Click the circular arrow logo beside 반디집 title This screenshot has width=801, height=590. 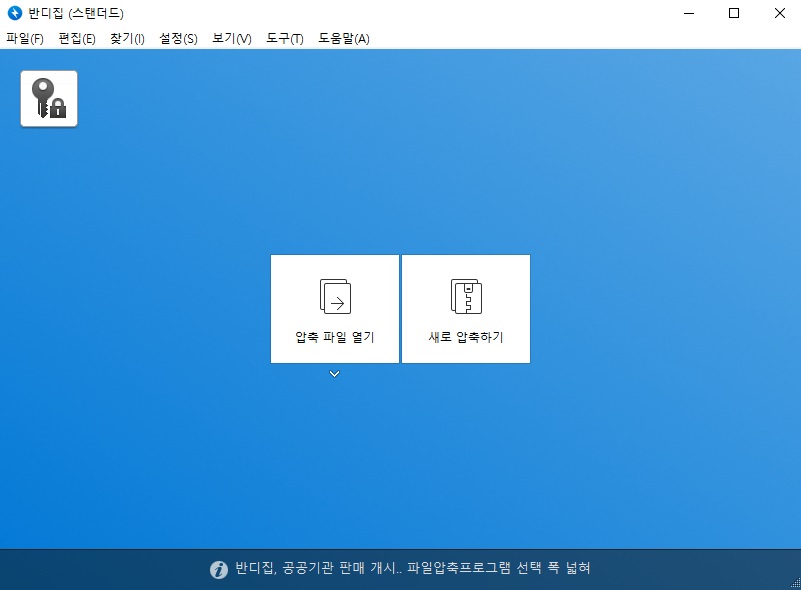[14, 13]
